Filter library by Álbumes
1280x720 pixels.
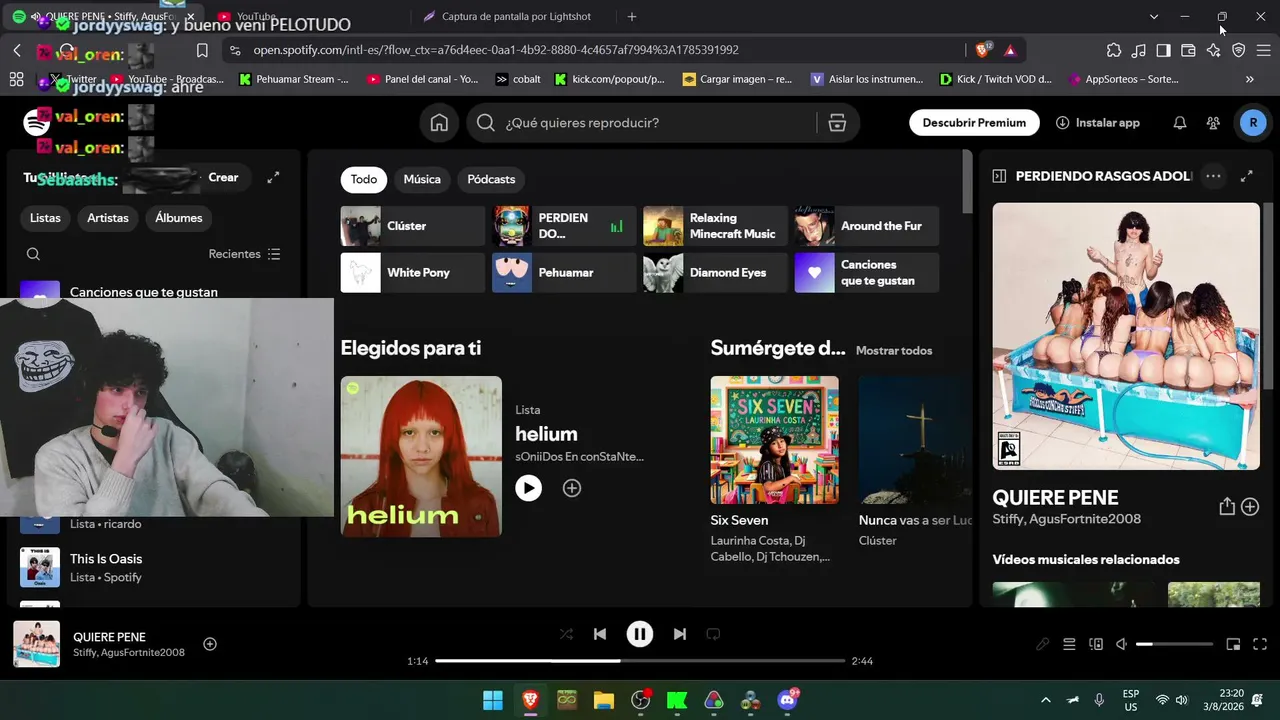179,218
